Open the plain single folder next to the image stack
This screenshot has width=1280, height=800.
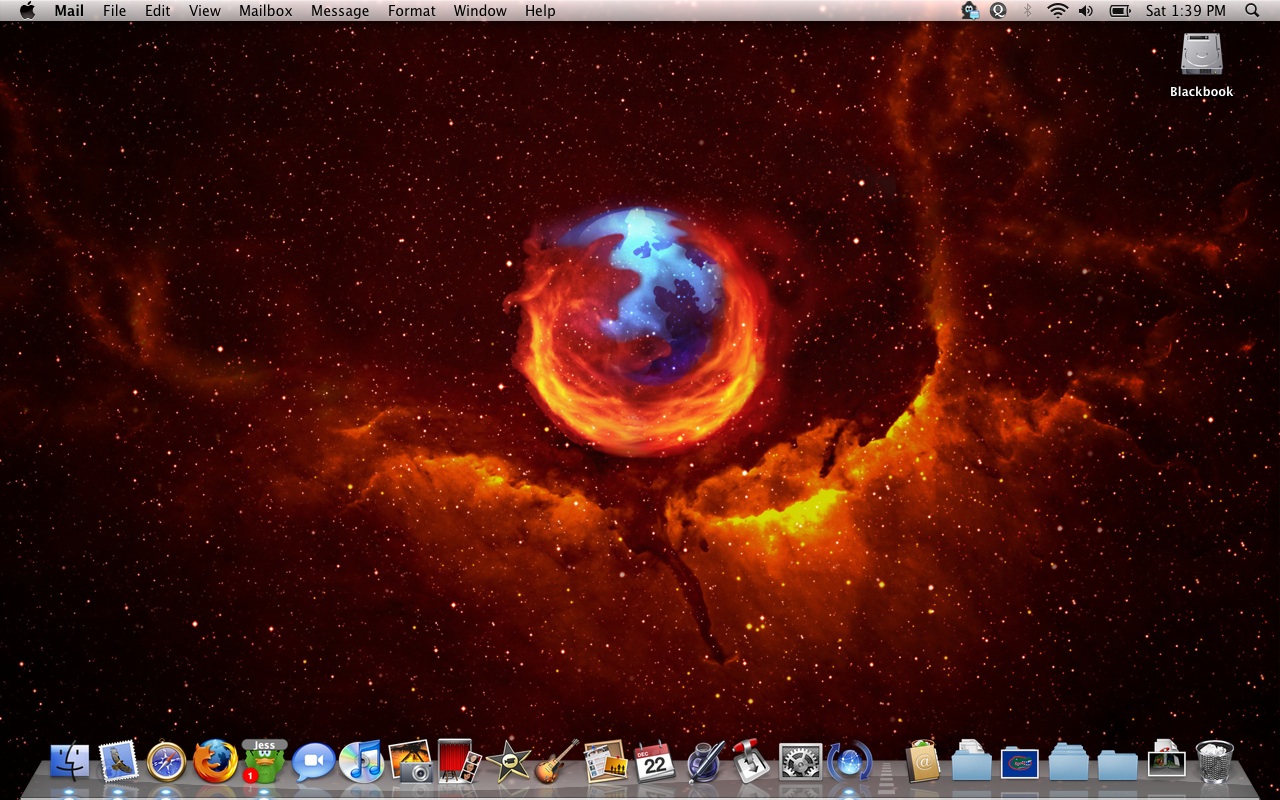pos(1118,765)
